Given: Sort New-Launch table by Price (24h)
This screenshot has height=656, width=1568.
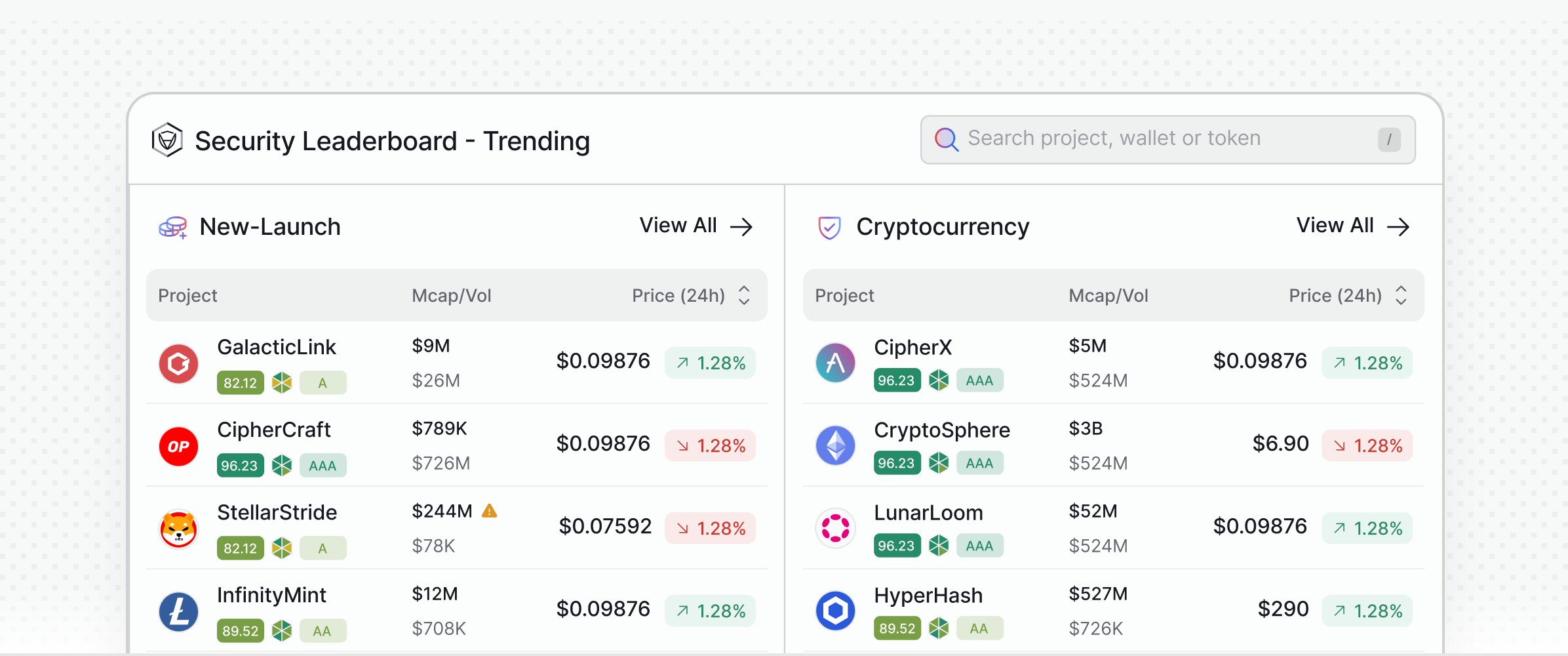Looking at the screenshot, I should [x=743, y=295].
